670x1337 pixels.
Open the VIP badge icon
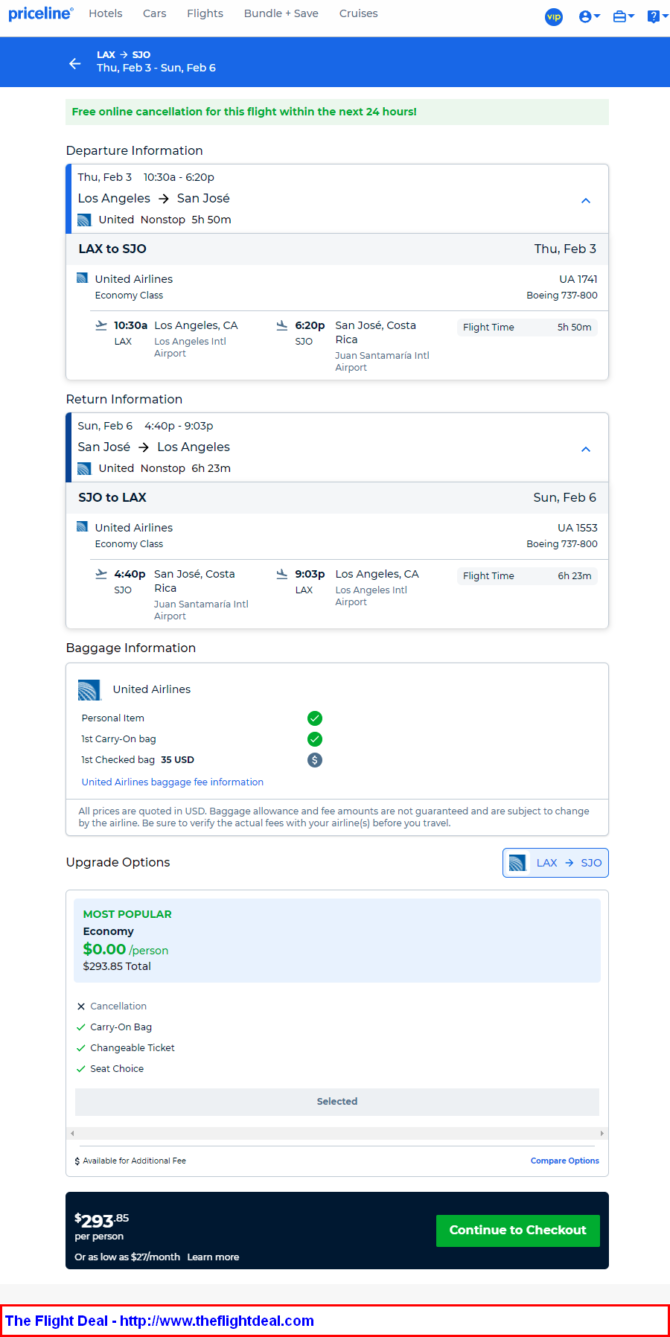click(x=554, y=16)
